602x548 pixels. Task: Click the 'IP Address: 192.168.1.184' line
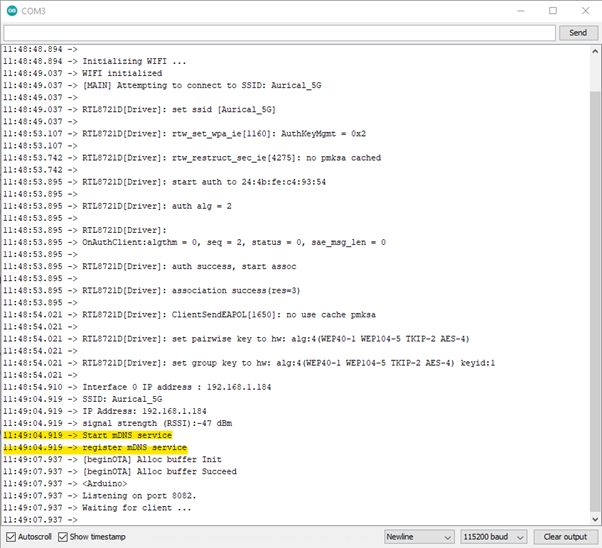click(105, 411)
